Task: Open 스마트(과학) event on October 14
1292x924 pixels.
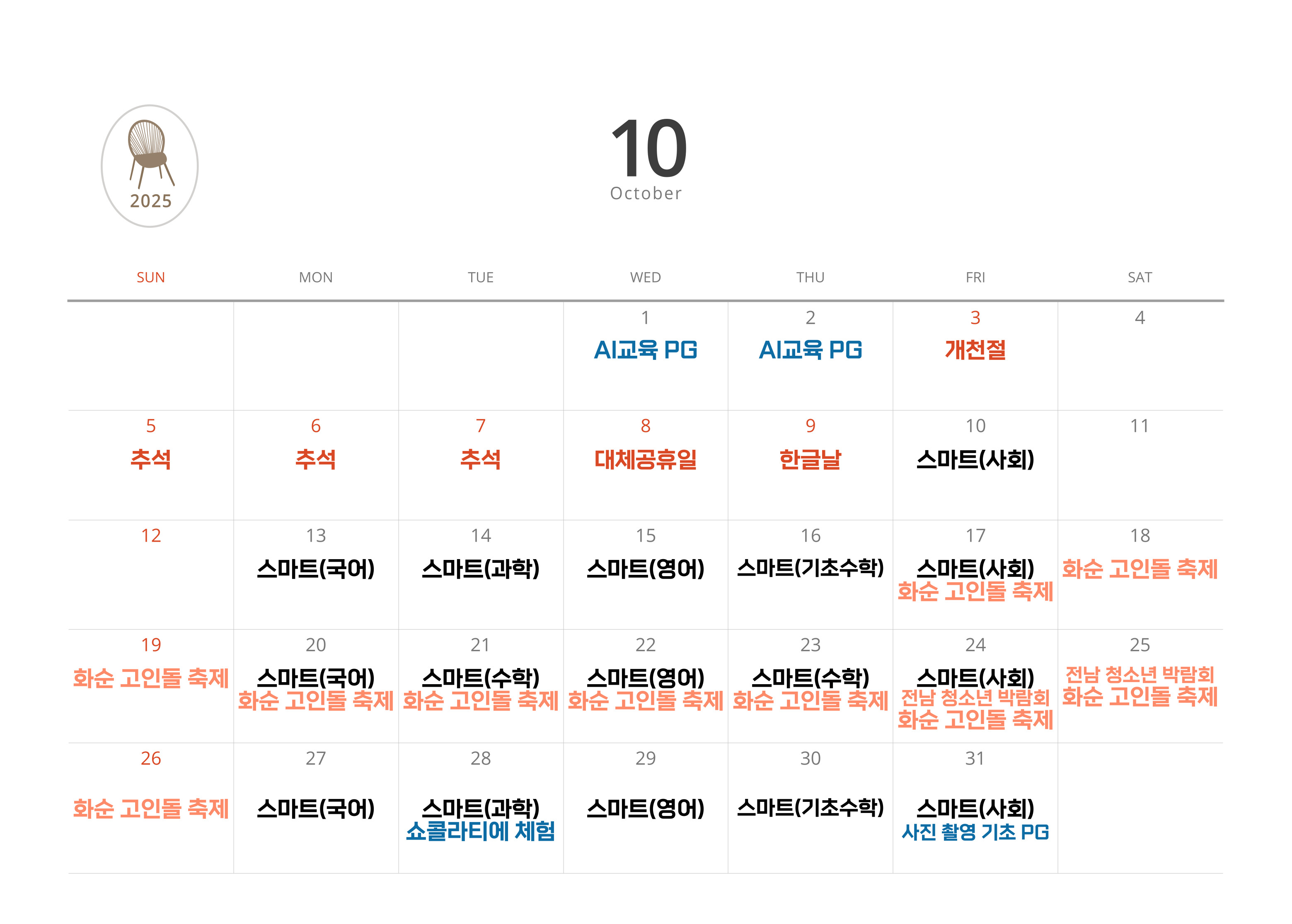Action: pos(480,568)
